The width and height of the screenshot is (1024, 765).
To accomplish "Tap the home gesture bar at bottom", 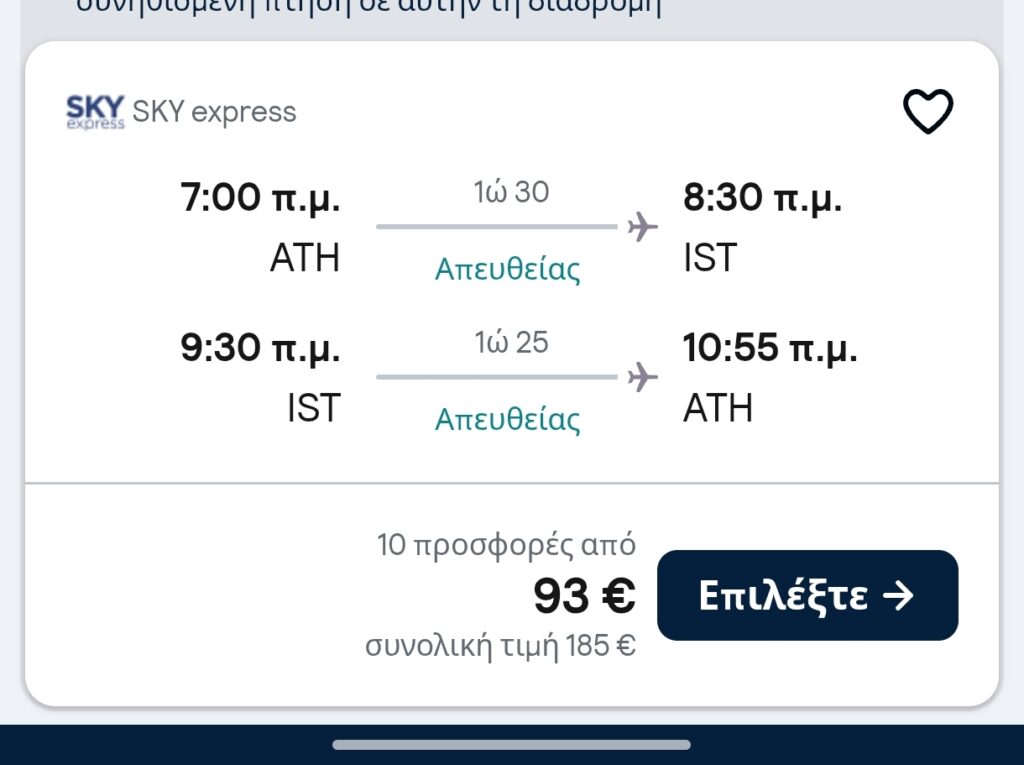I will (511, 745).
